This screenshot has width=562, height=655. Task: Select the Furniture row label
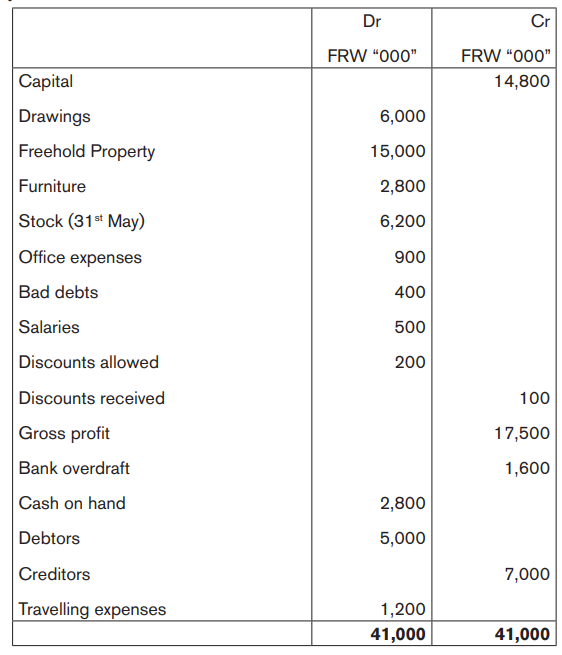click(52, 186)
